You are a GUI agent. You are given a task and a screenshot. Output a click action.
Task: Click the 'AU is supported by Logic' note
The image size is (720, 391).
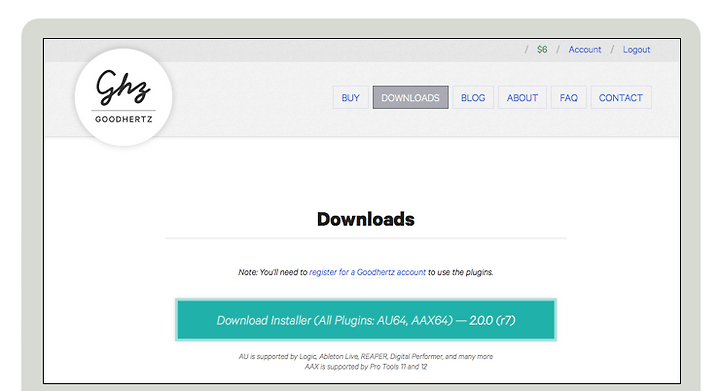(366, 357)
